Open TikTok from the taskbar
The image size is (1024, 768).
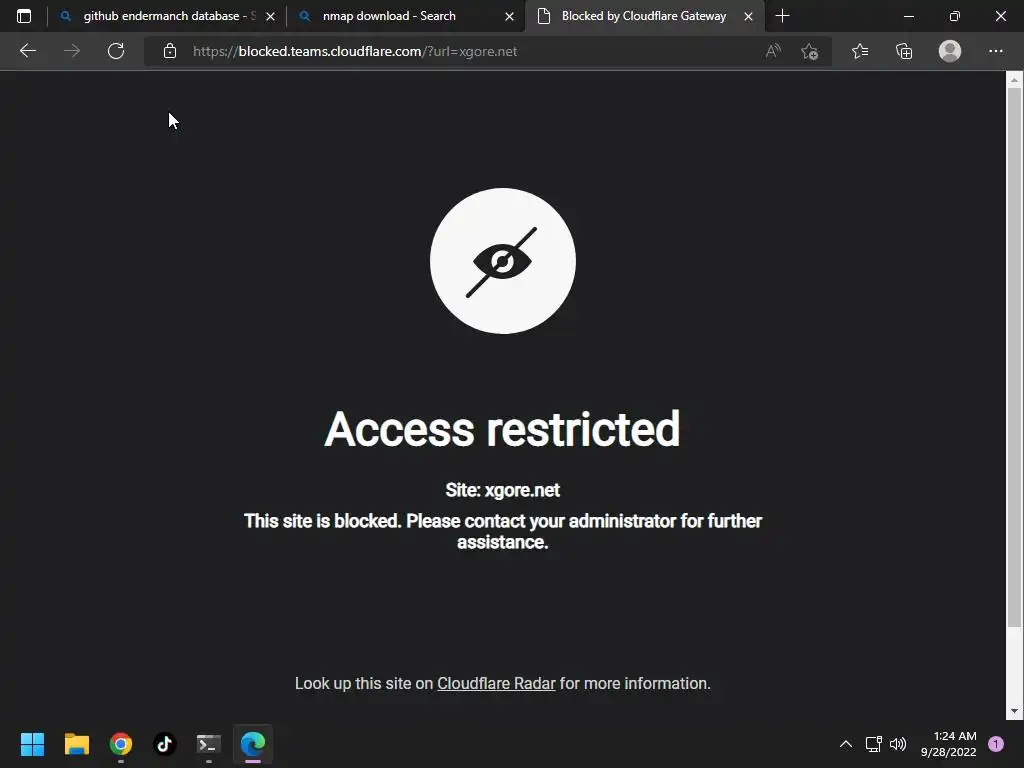click(x=165, y=744)
